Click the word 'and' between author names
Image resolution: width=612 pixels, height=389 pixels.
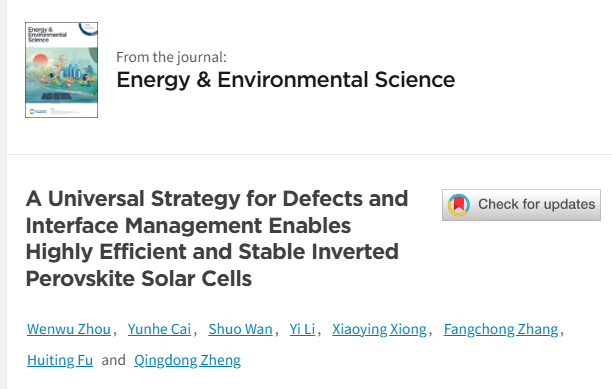113,360
